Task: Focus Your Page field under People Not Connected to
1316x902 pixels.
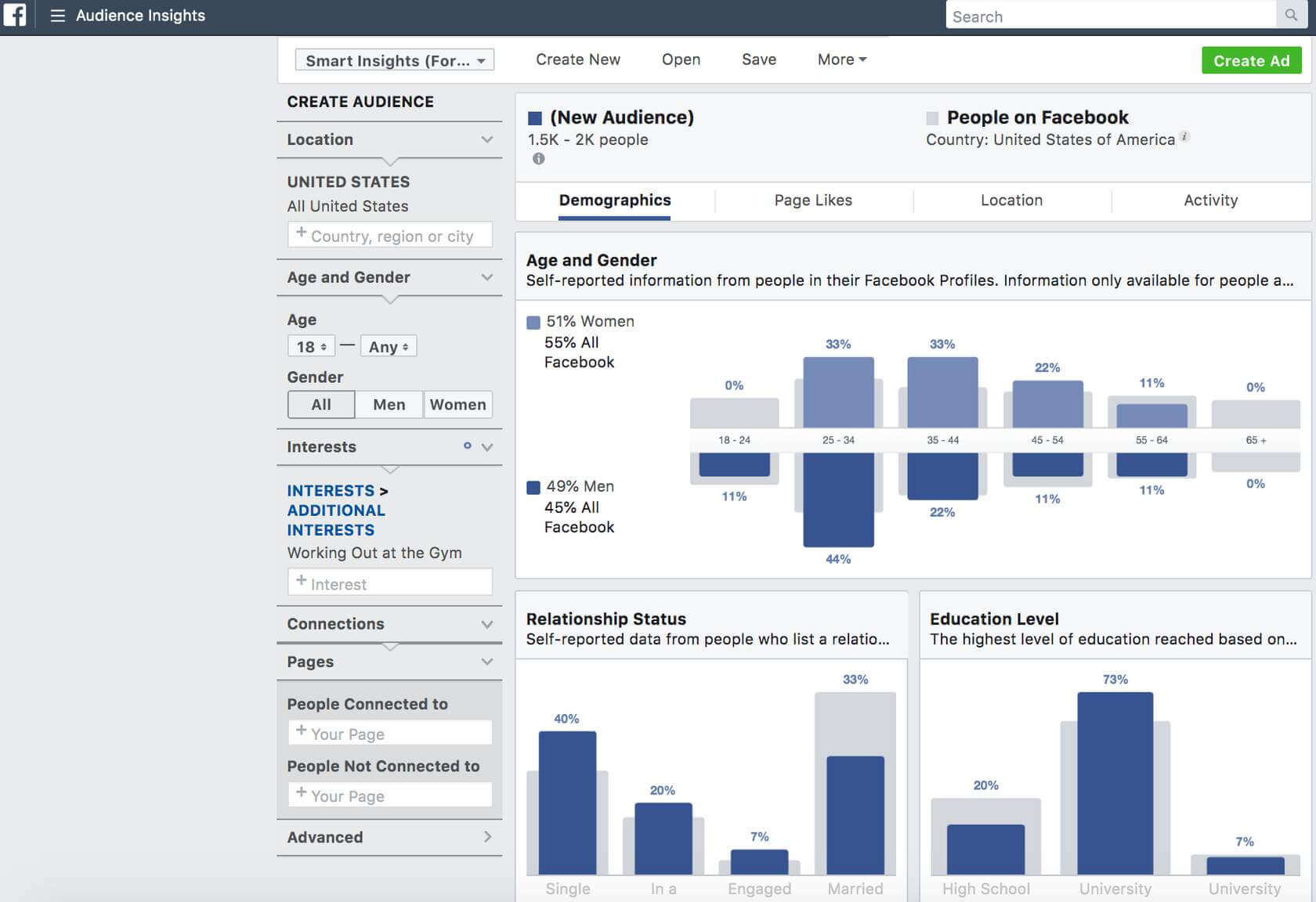Action: [390, 796]
